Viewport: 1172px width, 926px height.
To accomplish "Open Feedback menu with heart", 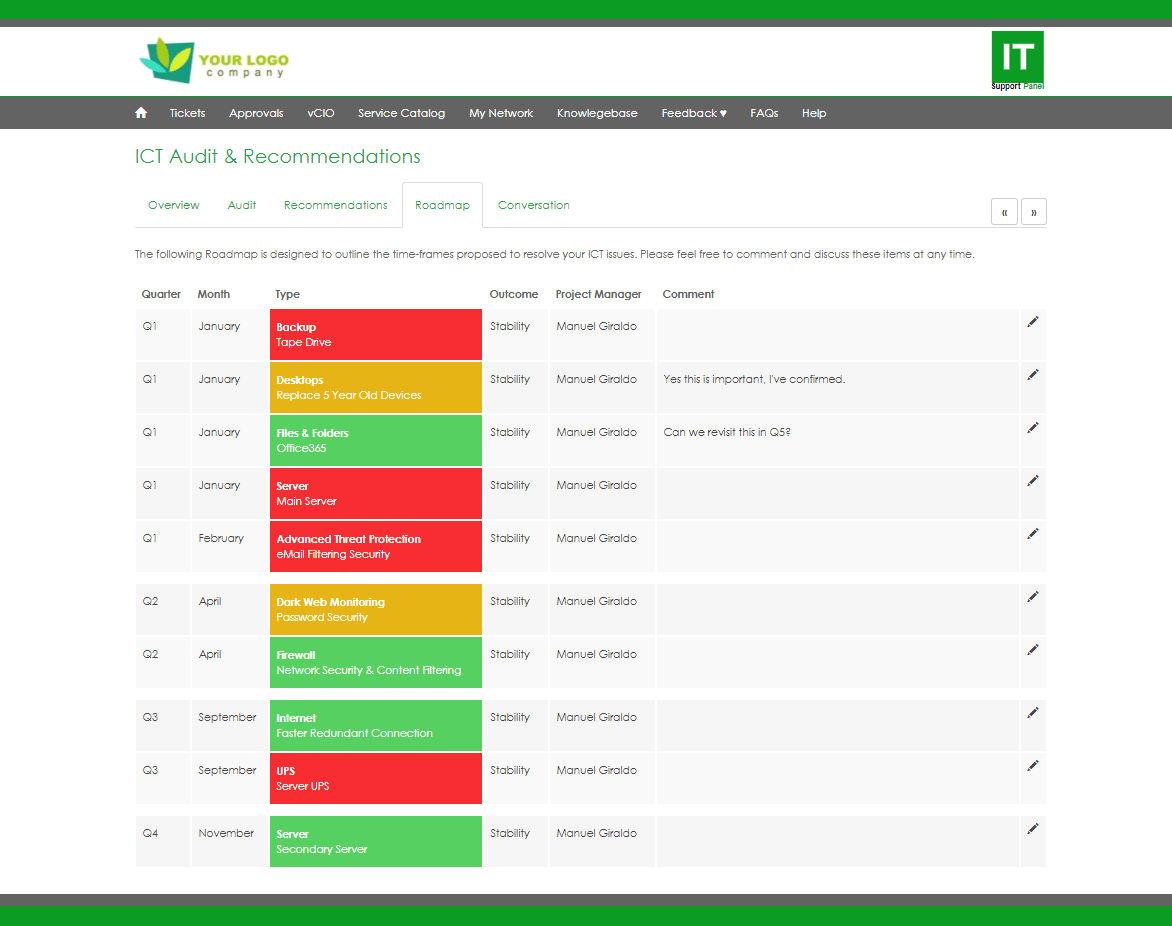I will 694,113.
